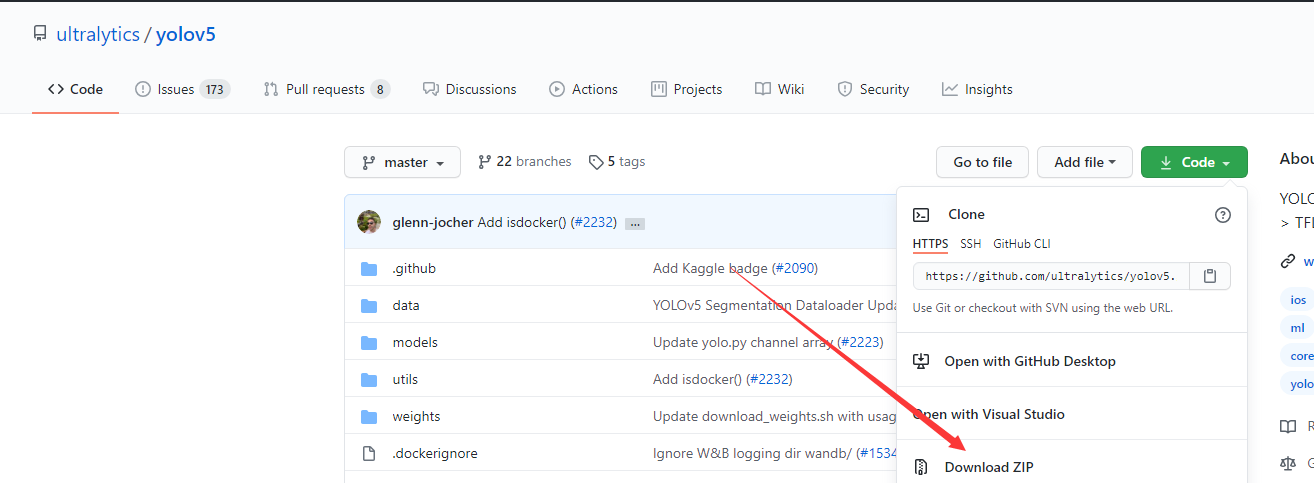1314x483 pixels.
Task: Open the weights folder name
Action: [x=416, y=416]
